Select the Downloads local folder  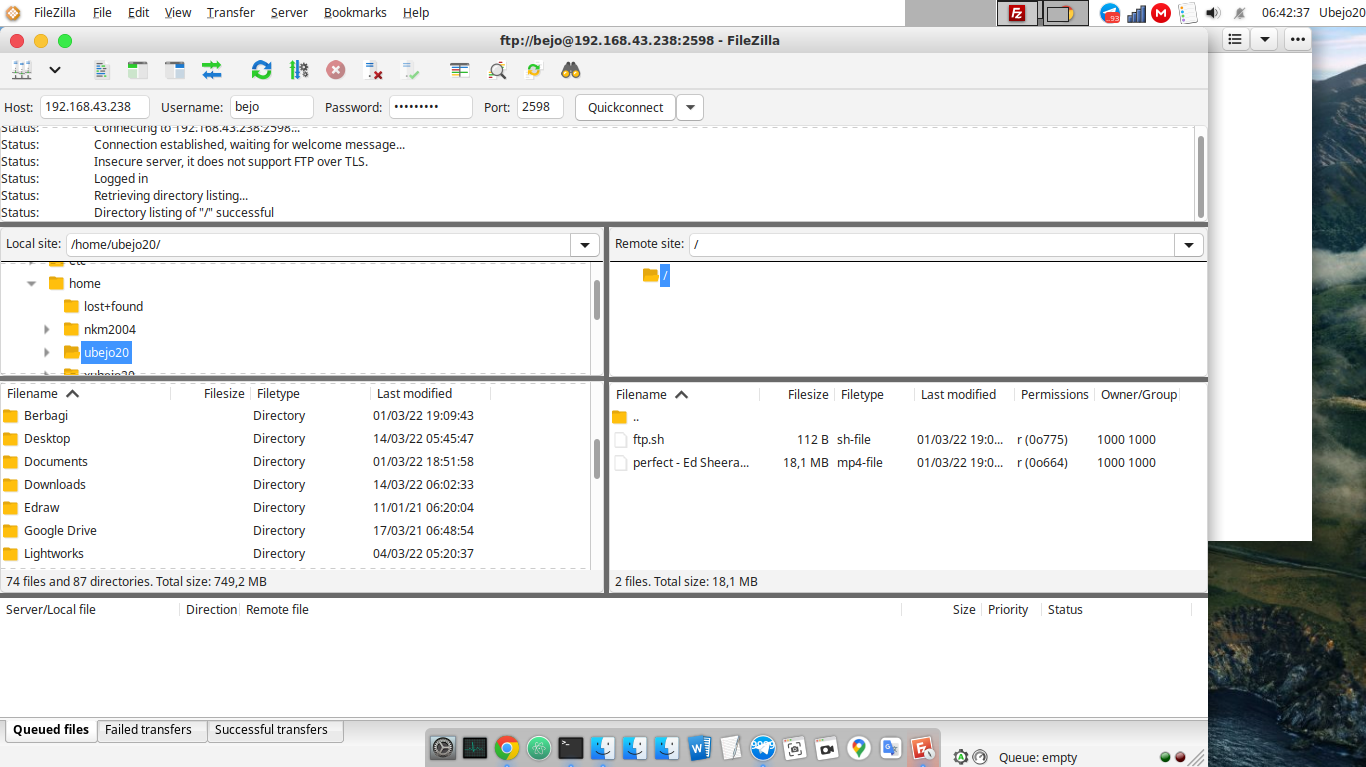pos(55,485)
